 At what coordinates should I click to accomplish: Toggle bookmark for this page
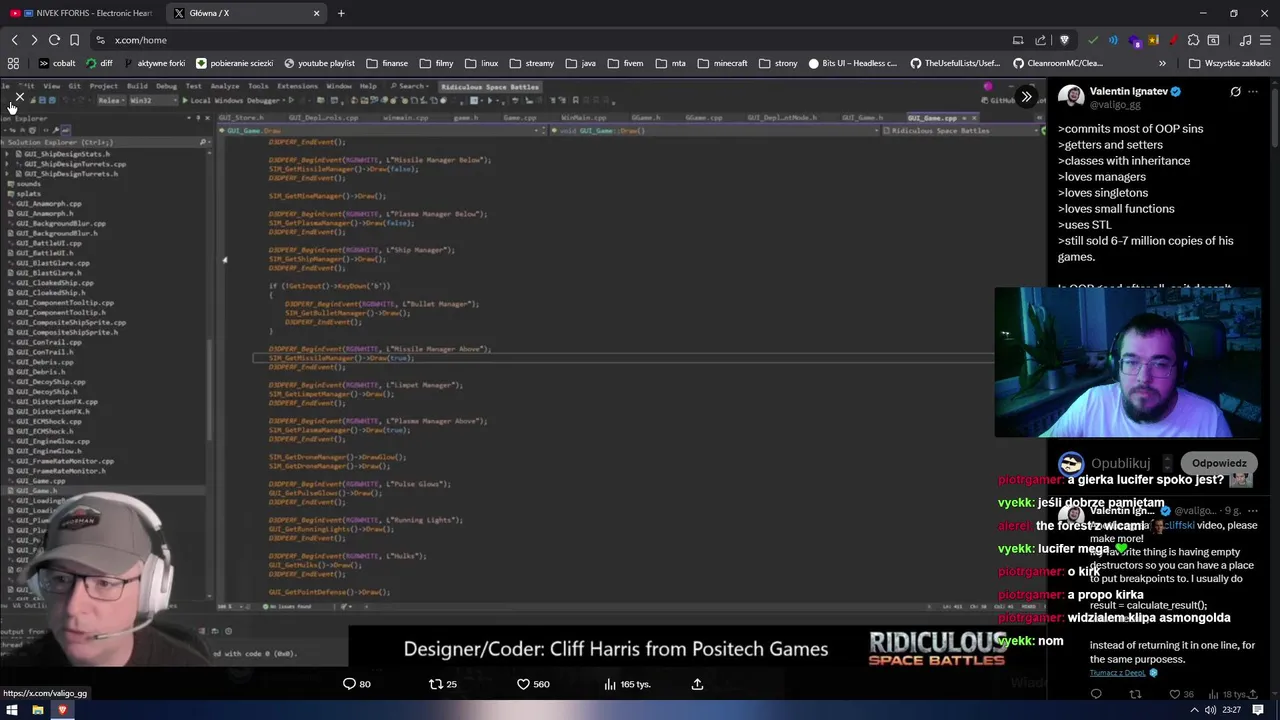tap(74, 40)
